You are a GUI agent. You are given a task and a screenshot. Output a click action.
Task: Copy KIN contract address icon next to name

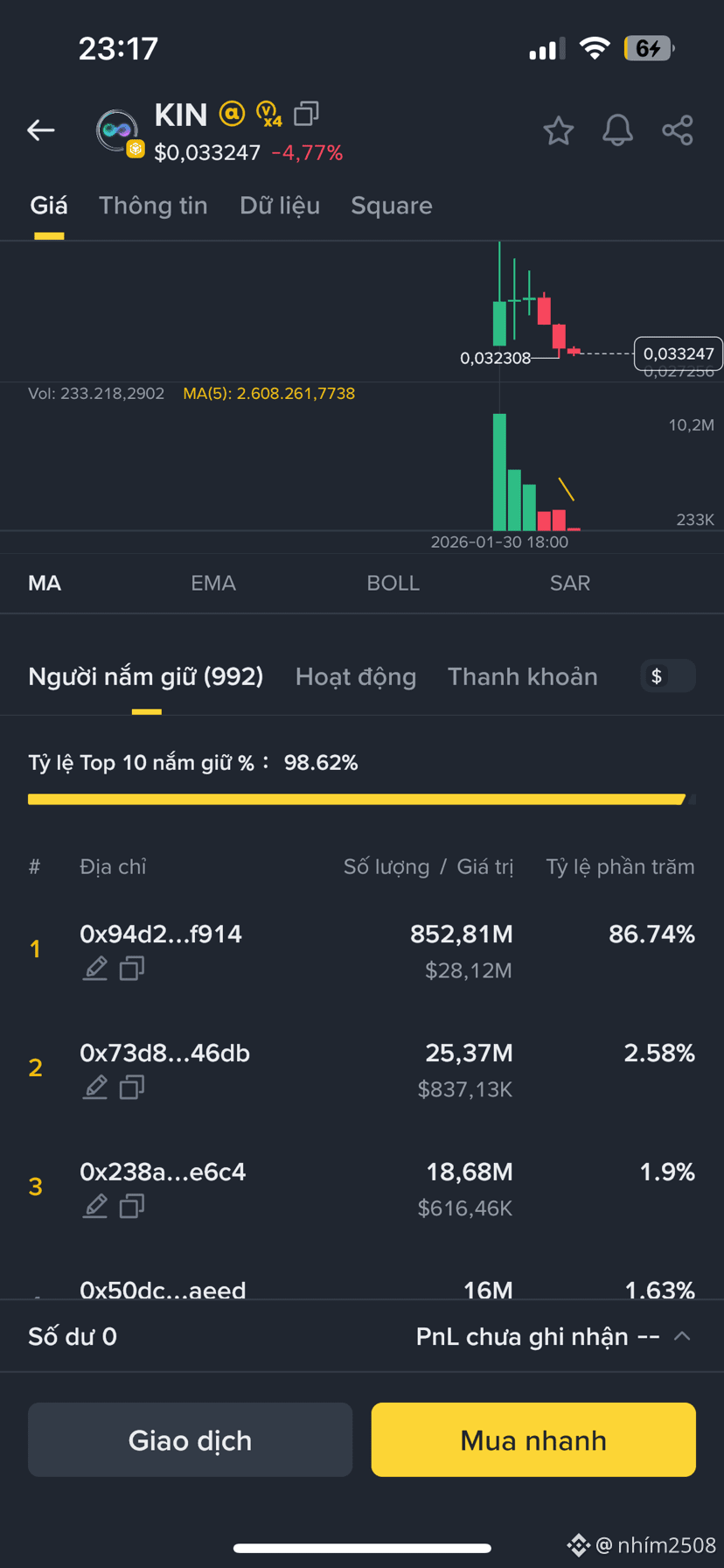[306, 114]
